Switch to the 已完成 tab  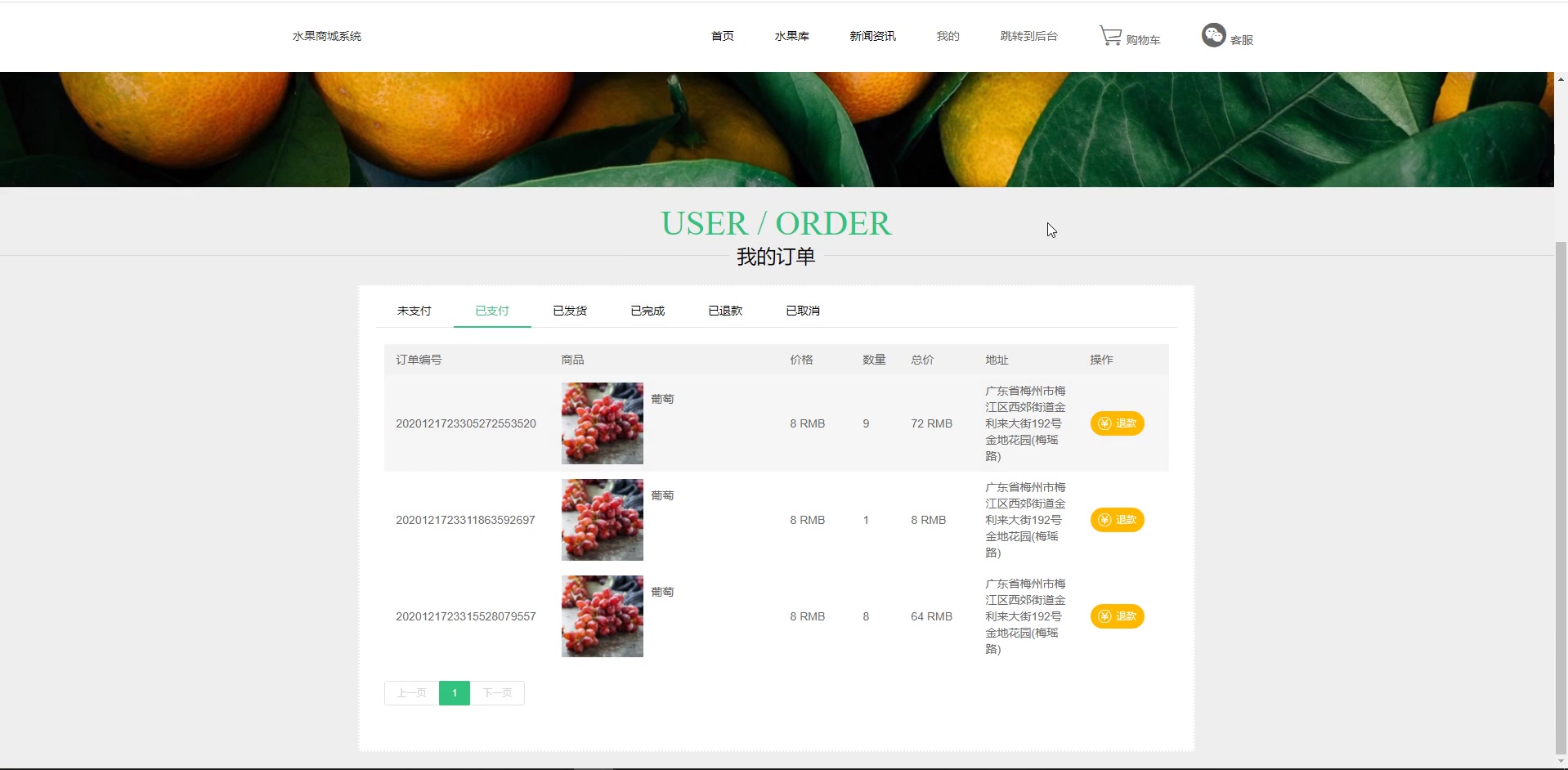point(647,311)
